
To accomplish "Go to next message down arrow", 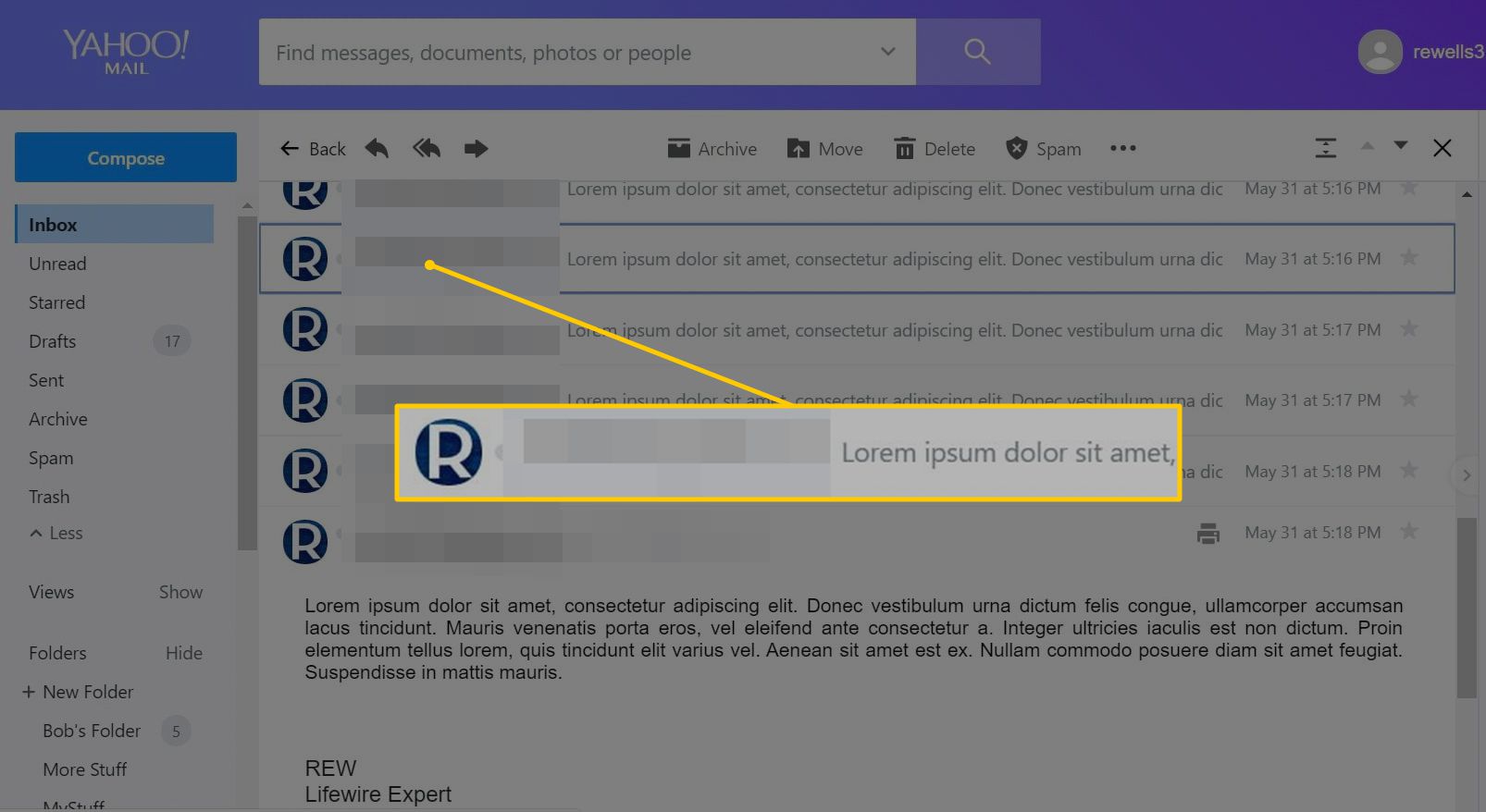I will pos(1401,145).
